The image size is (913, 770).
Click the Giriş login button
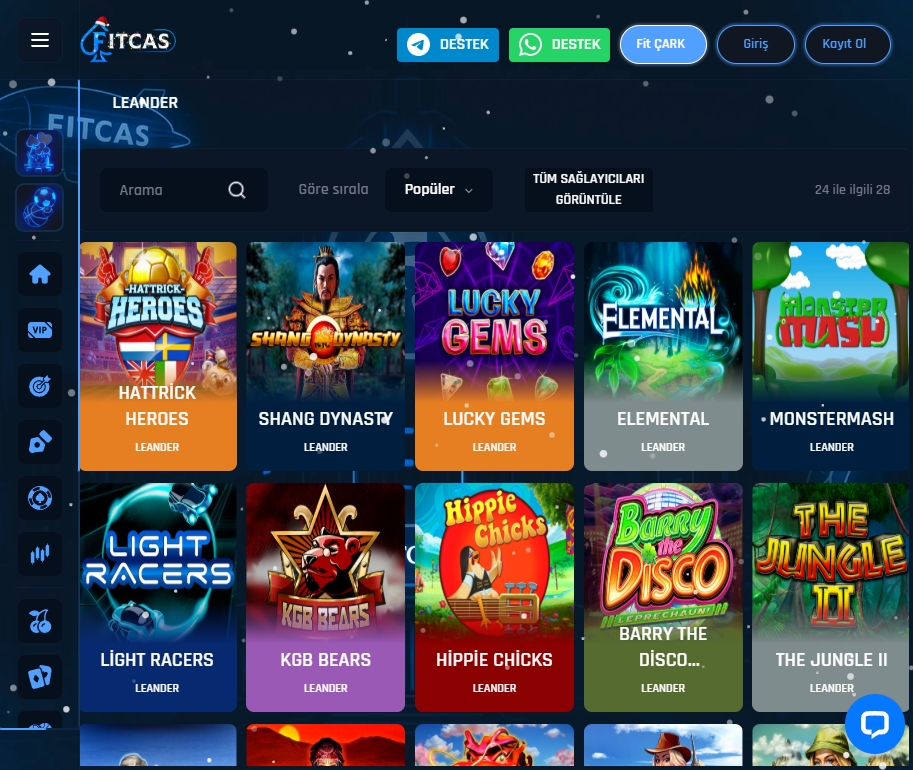pyautogui.click(x=755, y=44)
